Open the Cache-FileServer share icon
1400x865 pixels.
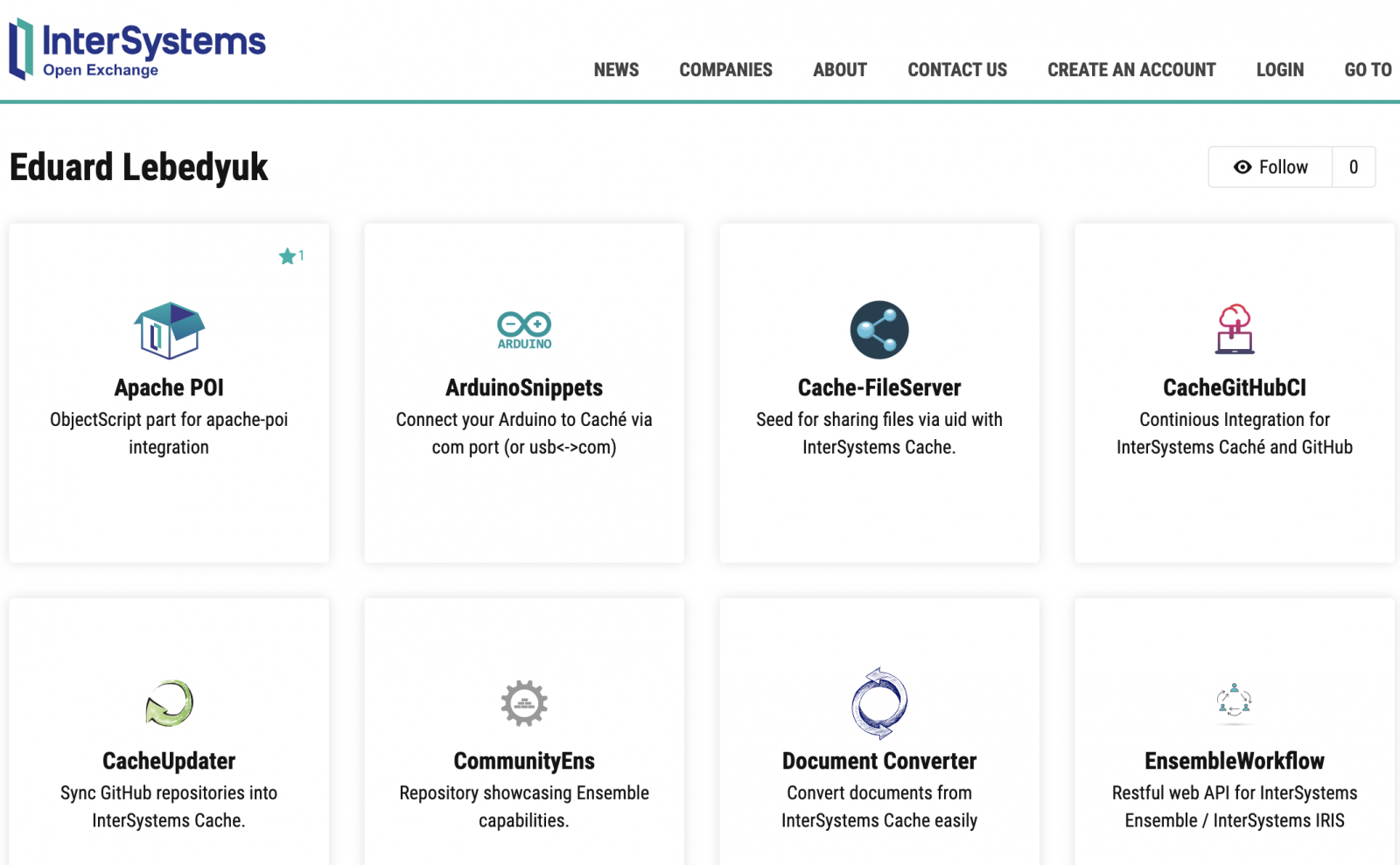click(x=879, y=330)
